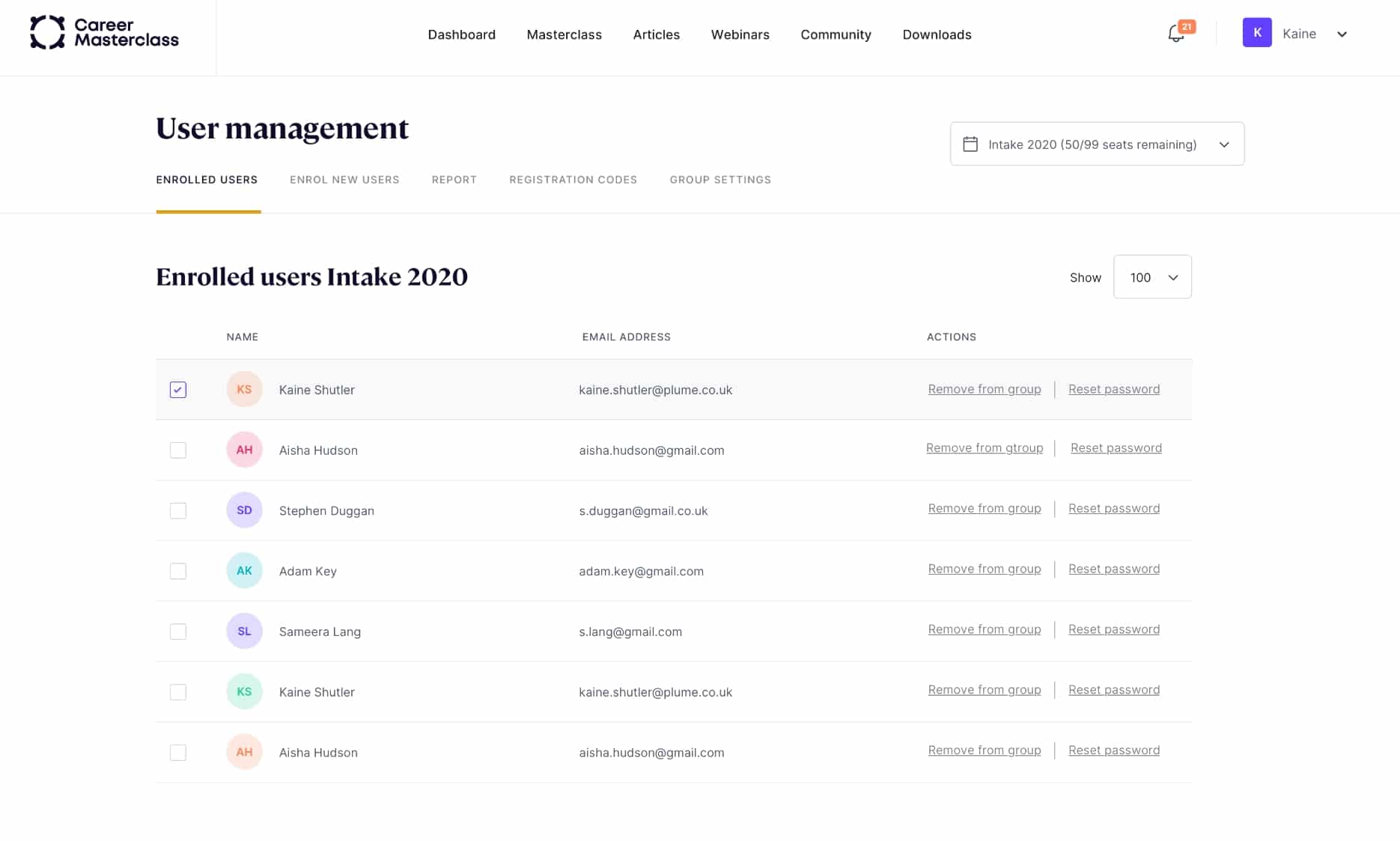1400x841 pixels.
Task: Open the Show 100 rows dropdown
Action: coord(1152,278)
